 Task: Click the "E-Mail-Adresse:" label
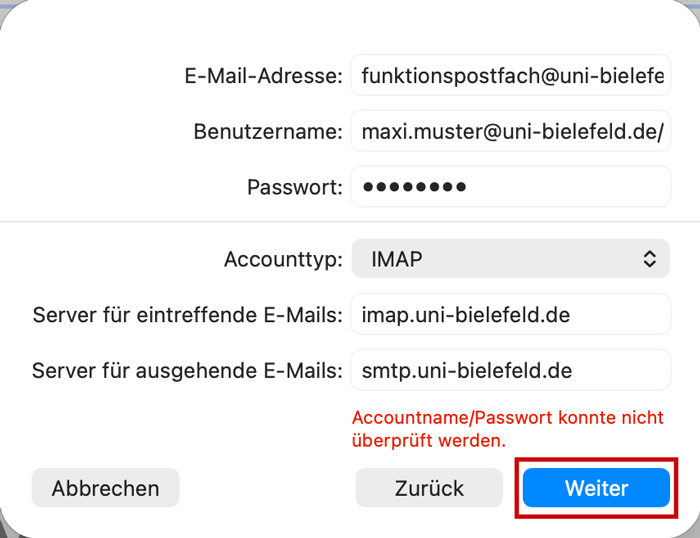pos(263,75)
